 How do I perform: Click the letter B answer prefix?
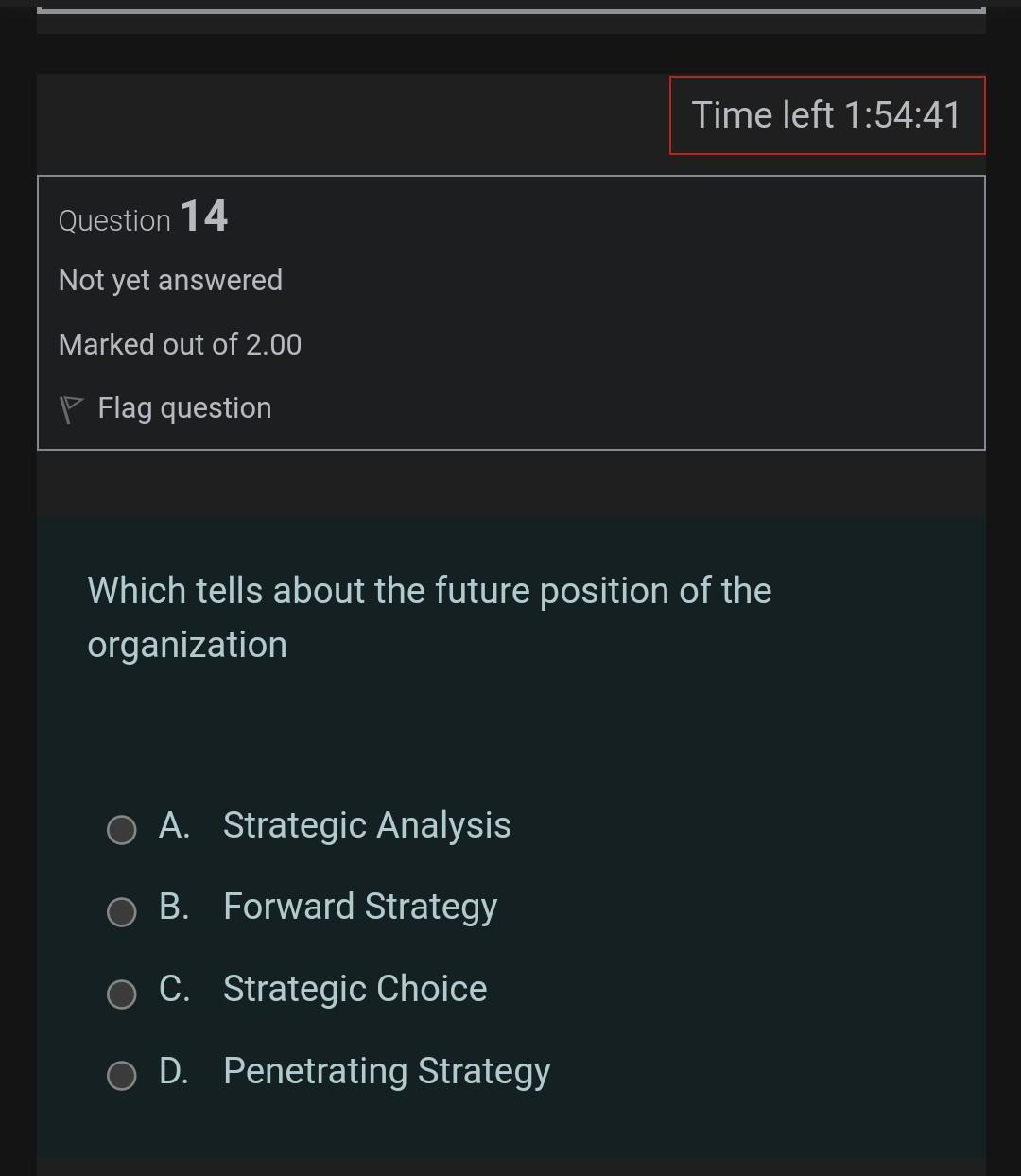(175, 907)
